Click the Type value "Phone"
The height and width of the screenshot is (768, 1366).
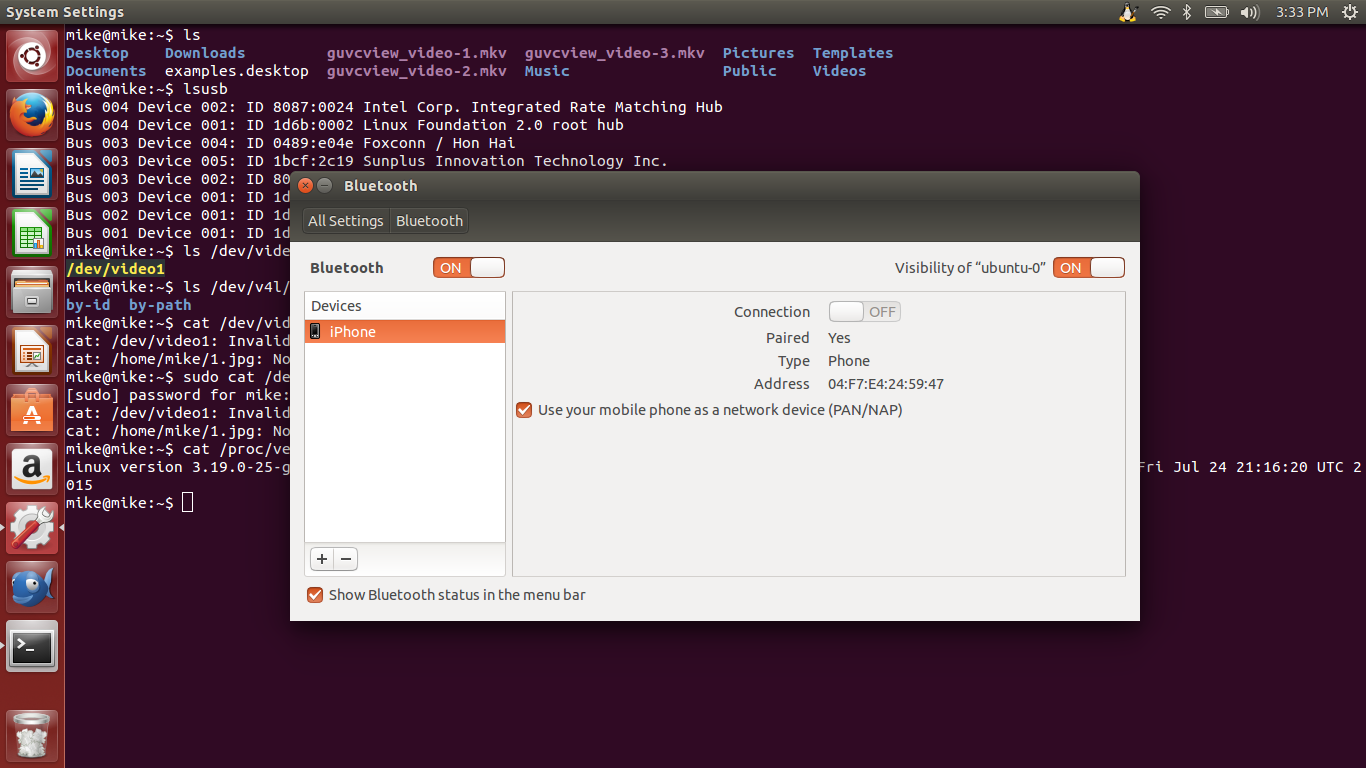click(x=849, y=361)
